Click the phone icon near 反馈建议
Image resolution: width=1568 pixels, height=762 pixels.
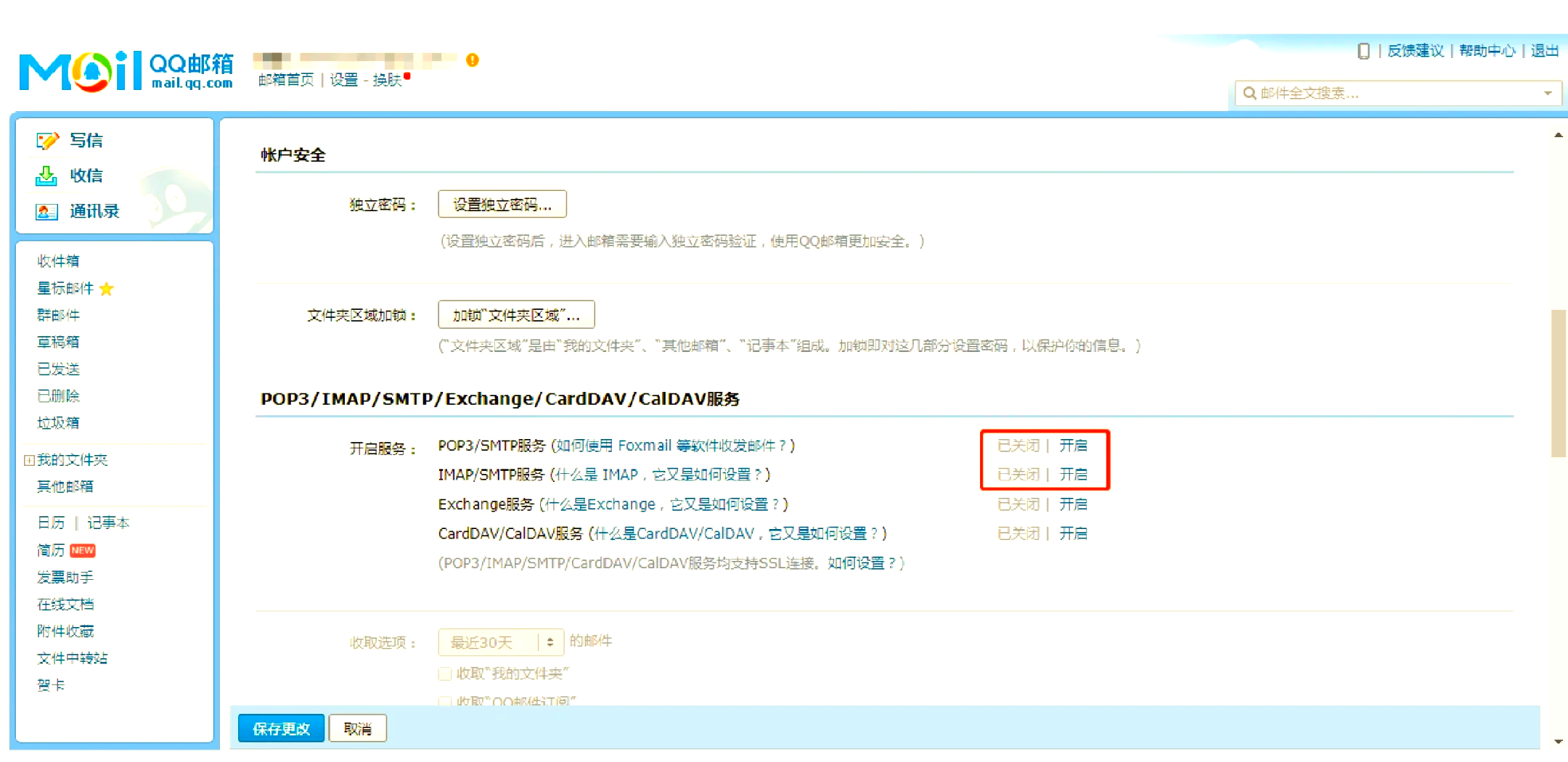pos(1363,51)
